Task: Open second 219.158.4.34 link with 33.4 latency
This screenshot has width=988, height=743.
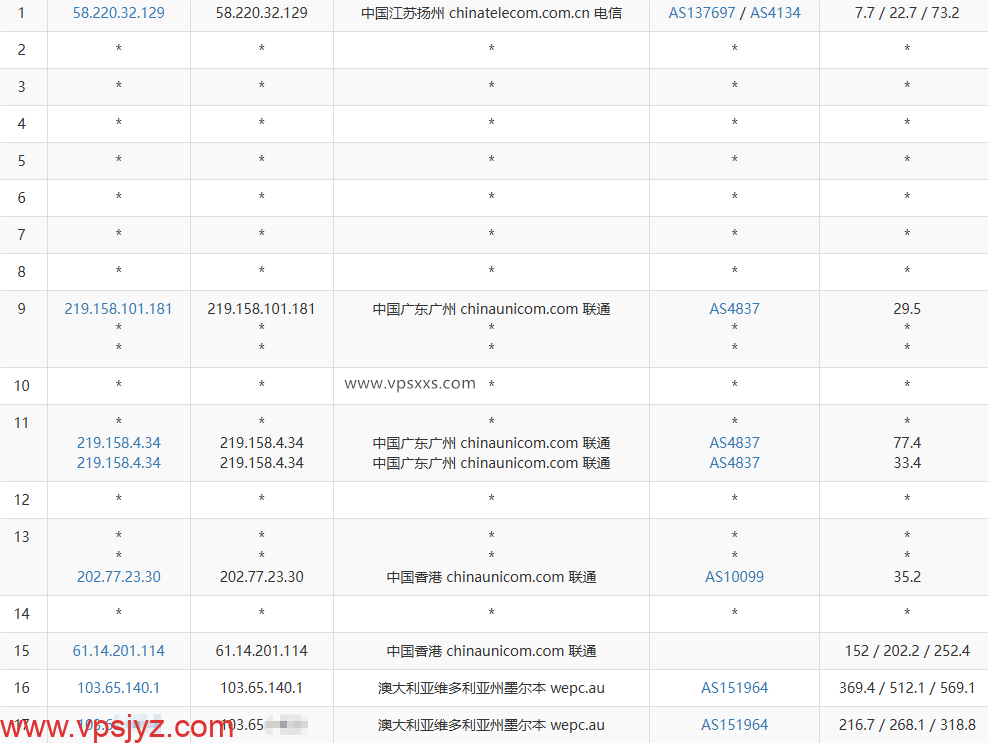Action: [x=118, y=463]
